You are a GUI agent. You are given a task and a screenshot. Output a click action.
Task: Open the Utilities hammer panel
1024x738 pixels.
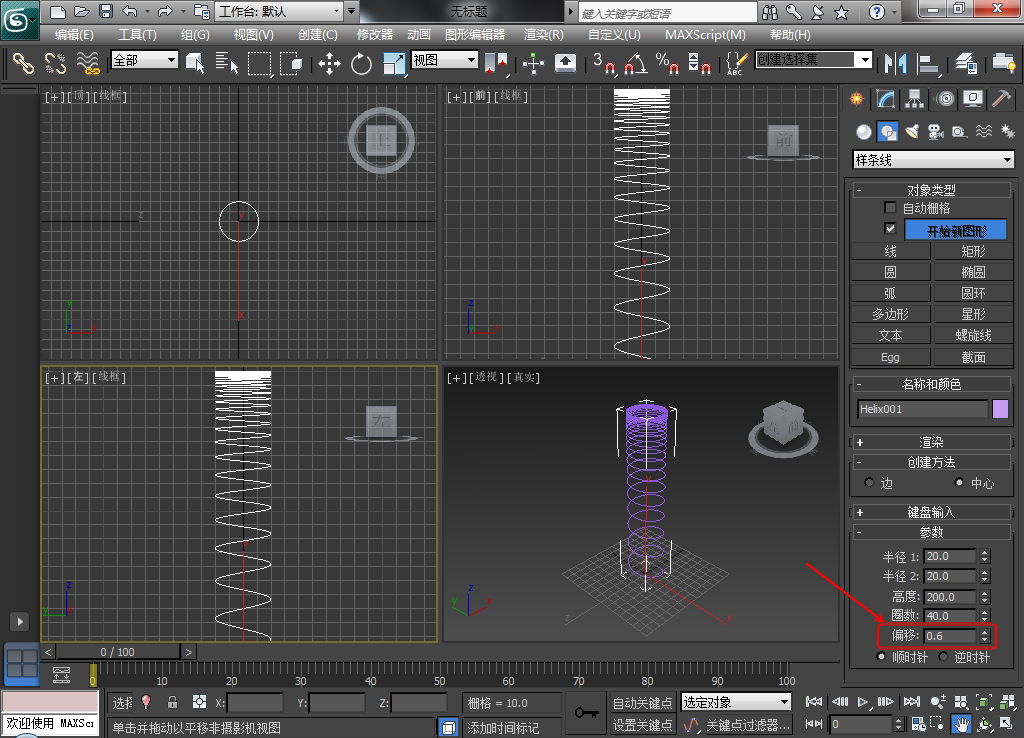pyautogui.click(x=1002, y=99)
